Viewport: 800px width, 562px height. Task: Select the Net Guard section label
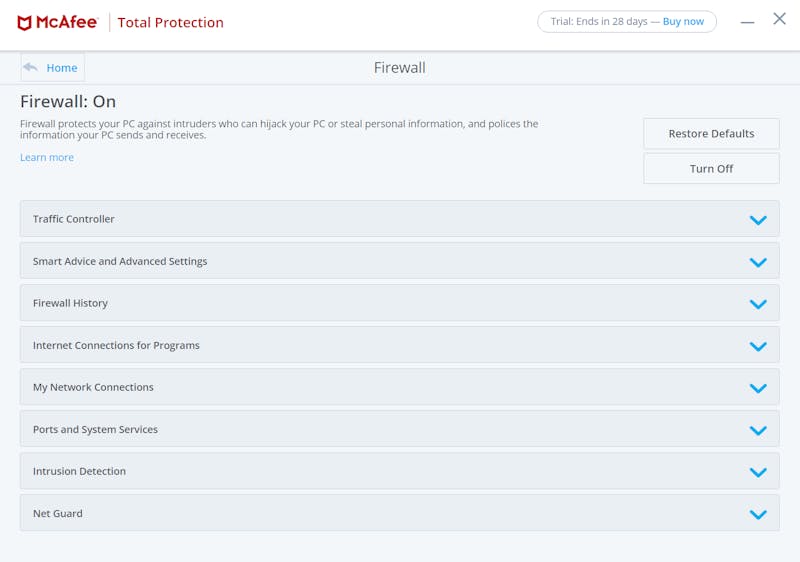click(x=58, y=514)
